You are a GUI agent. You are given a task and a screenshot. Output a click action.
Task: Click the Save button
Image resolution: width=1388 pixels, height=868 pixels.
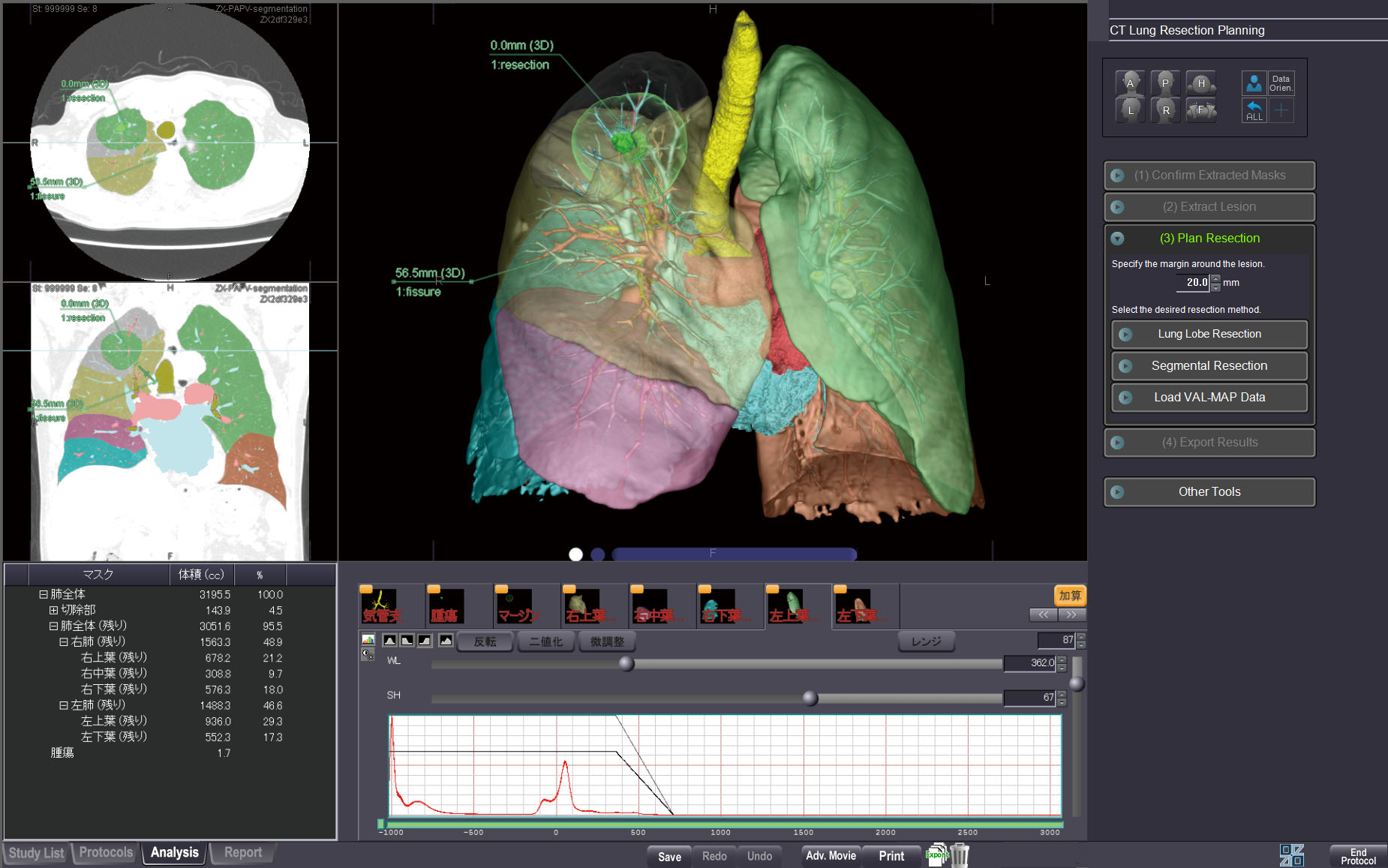click(669, 856)
